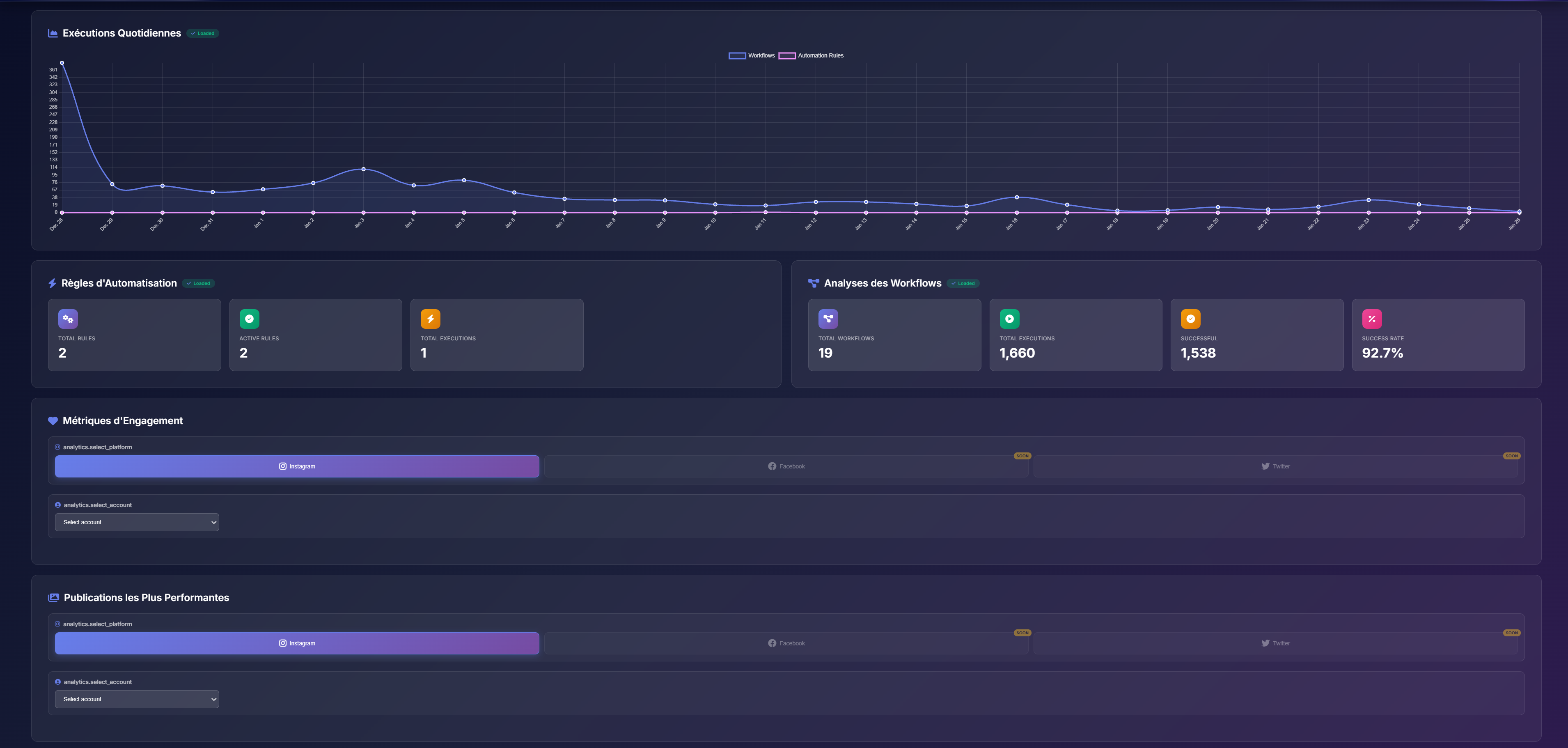Click the lightning icon beside Règles d'Automatisation
Viewport: 1568px width, 748px height.
click(51, 283)
